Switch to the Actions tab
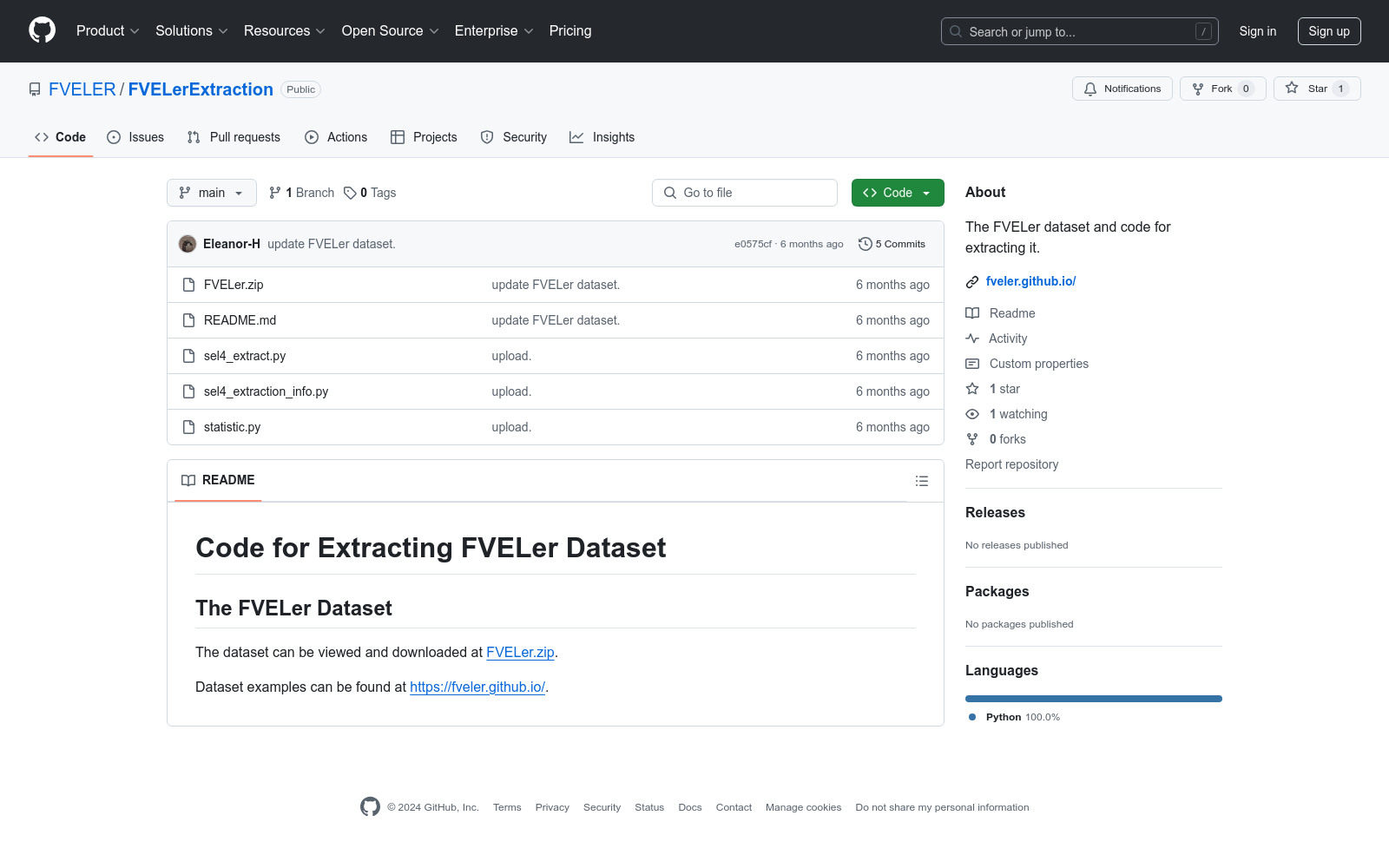Image resolution: width=1389 pixels, height=868 pixels. (336, 137)
